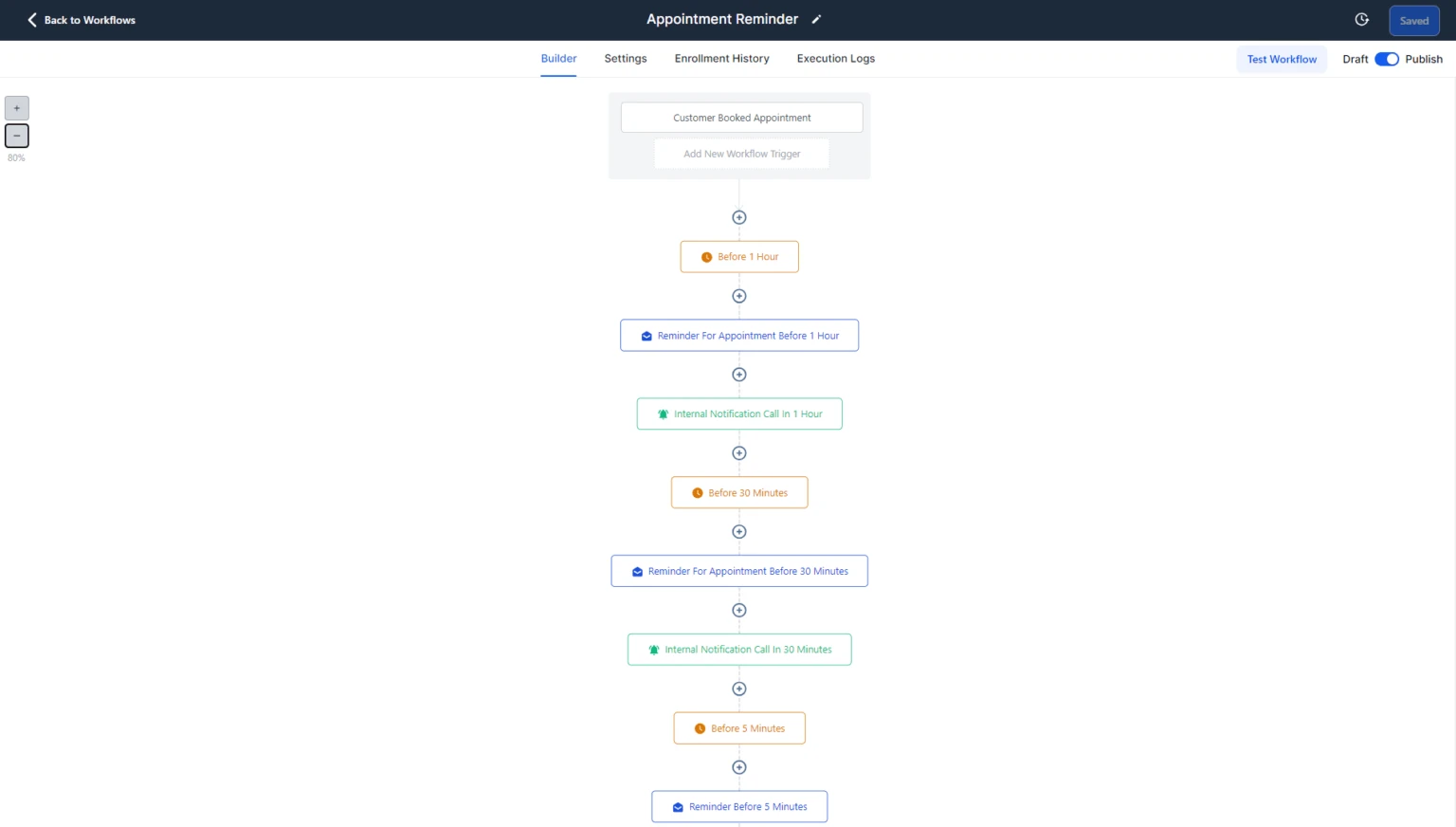
Task: Add a step below Before 5 Minutes wait
Action: 739,767
